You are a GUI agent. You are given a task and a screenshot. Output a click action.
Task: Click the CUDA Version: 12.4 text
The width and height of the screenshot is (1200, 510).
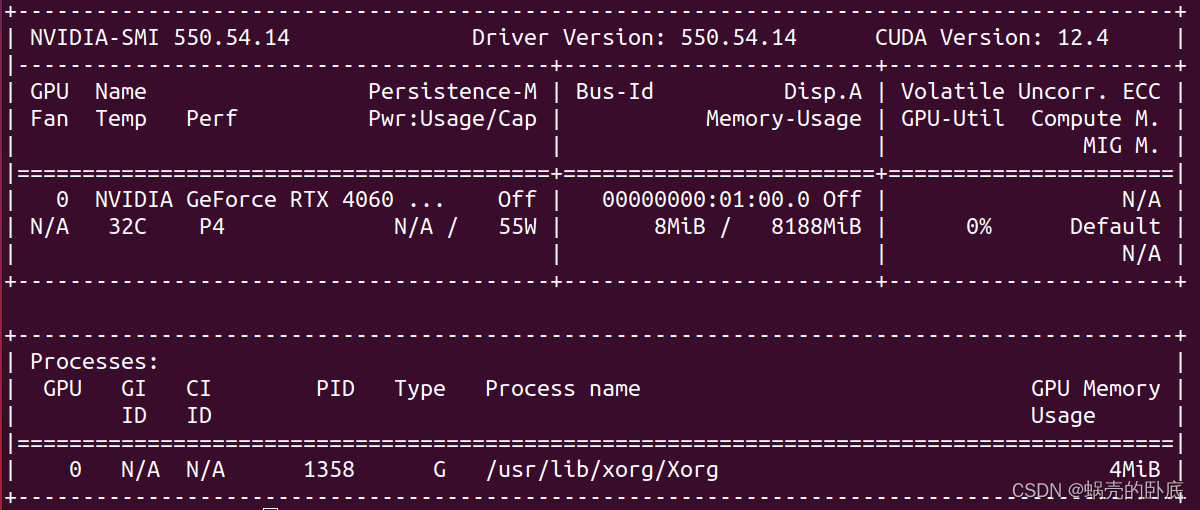point(992,38)
